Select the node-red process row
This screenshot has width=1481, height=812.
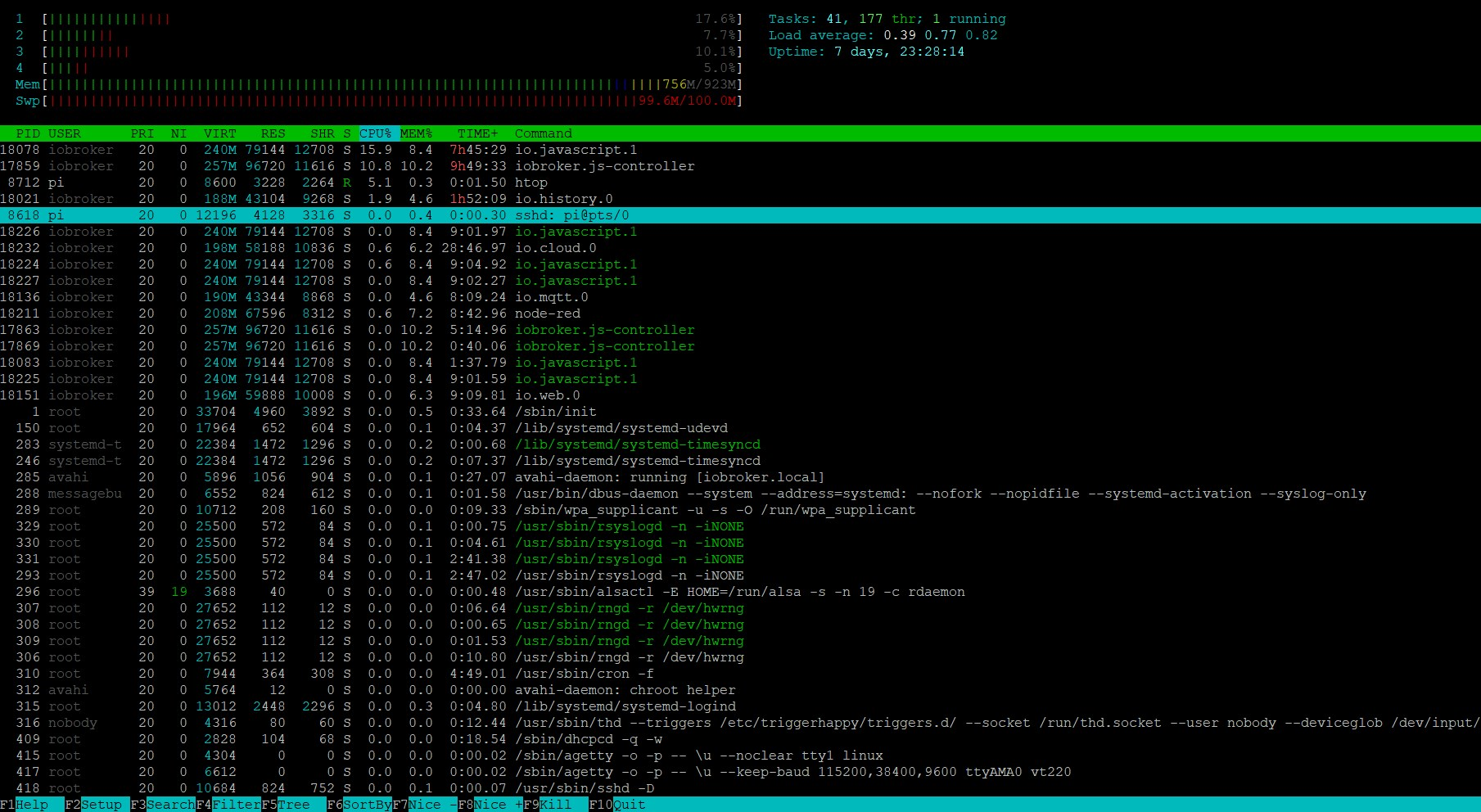[740, 314]
